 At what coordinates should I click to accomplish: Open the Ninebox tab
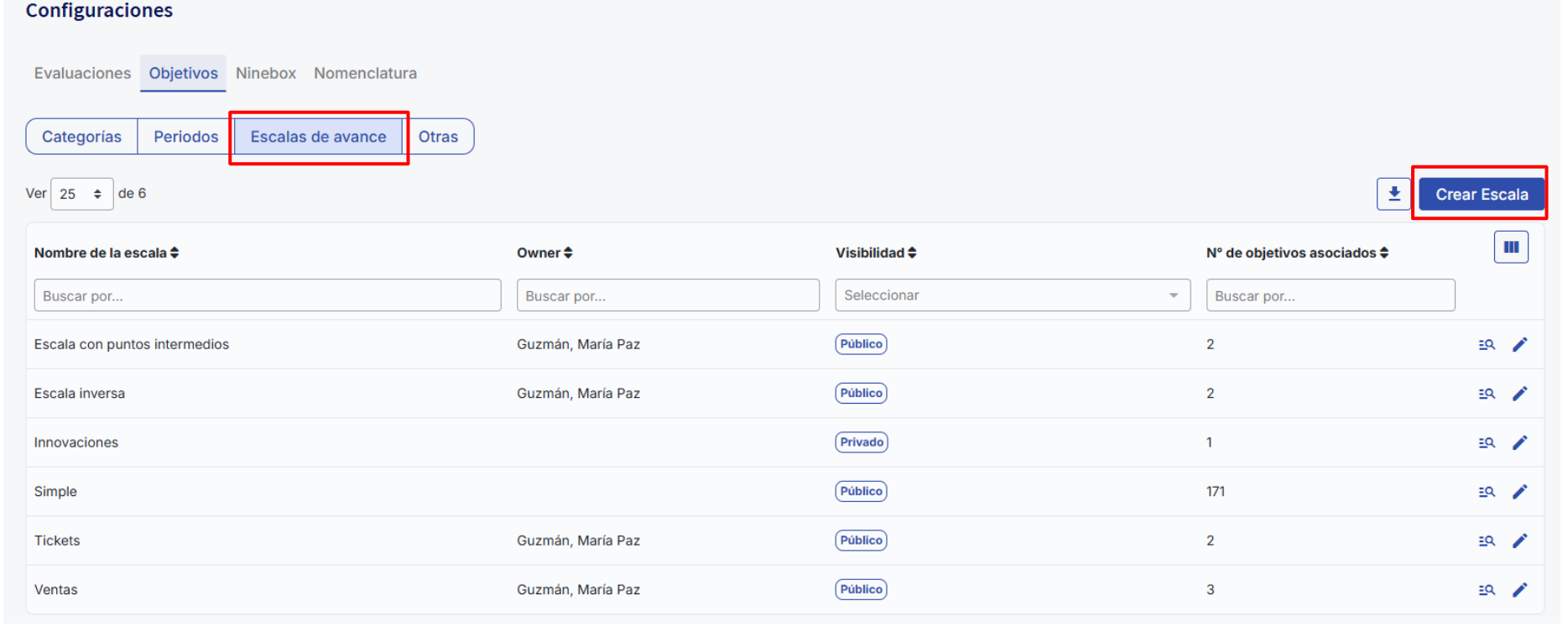coord(265,73)
